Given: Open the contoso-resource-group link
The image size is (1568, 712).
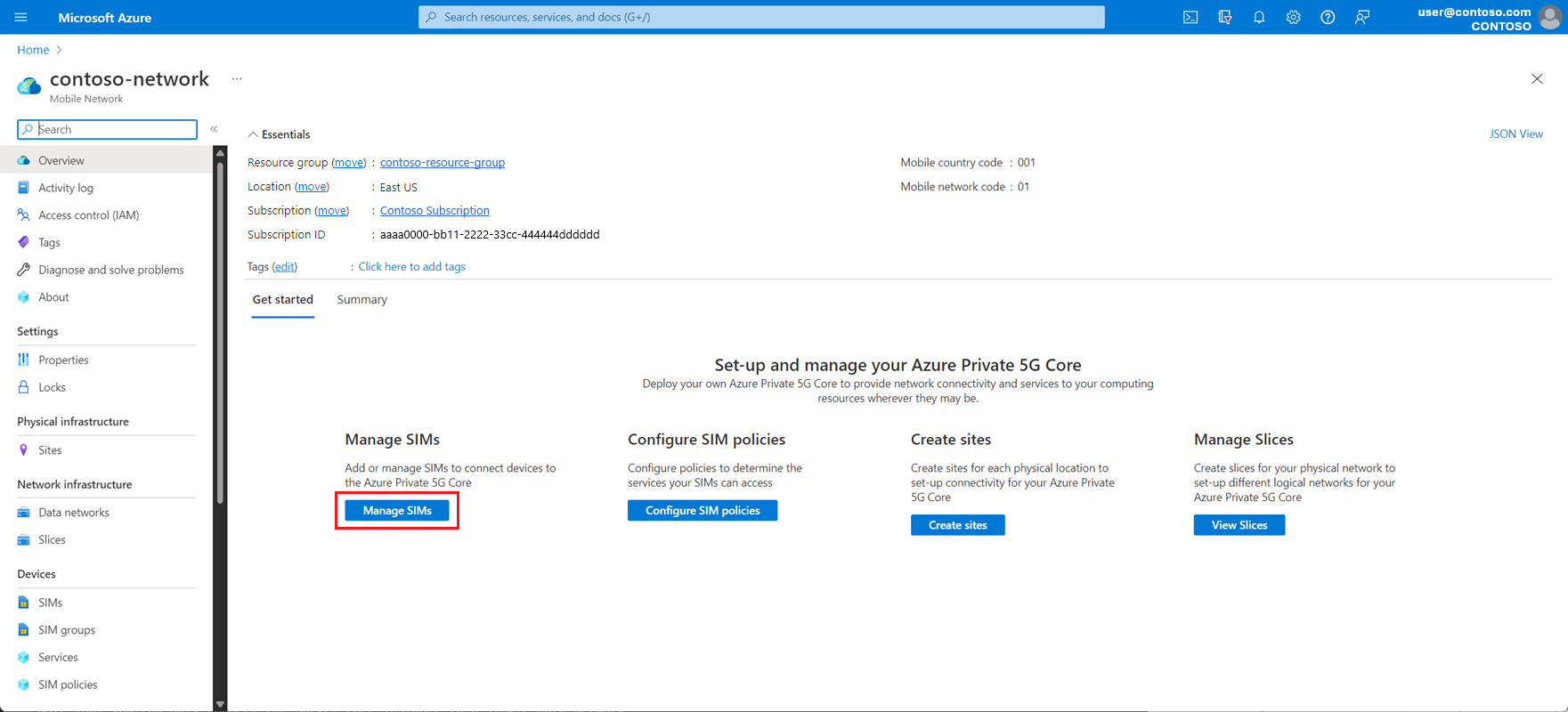Looking at the screenshot, I should (x=443, y=163).
